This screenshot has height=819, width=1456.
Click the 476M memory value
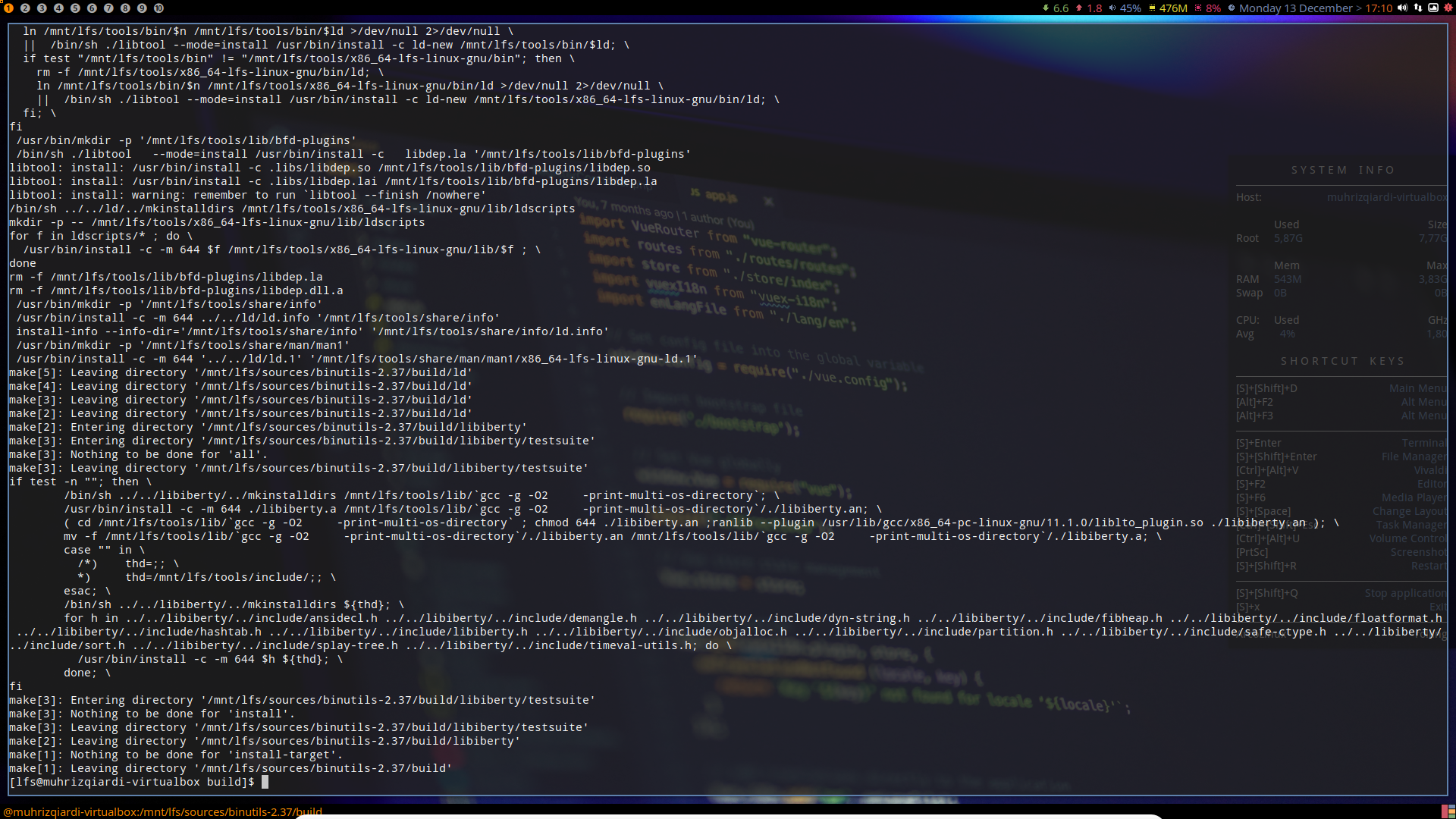pos(1173,8)
